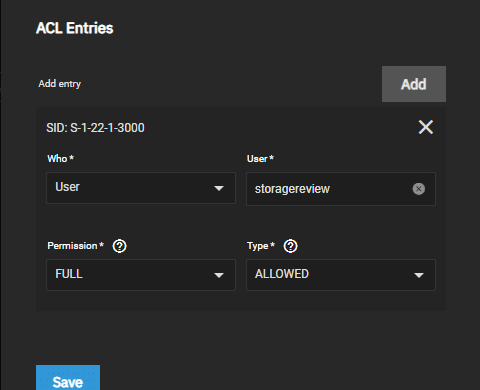The image size is (480, 390).
Task: Open the Type dropdown showing ALLOWED
Action: click(x=341, y=275)
